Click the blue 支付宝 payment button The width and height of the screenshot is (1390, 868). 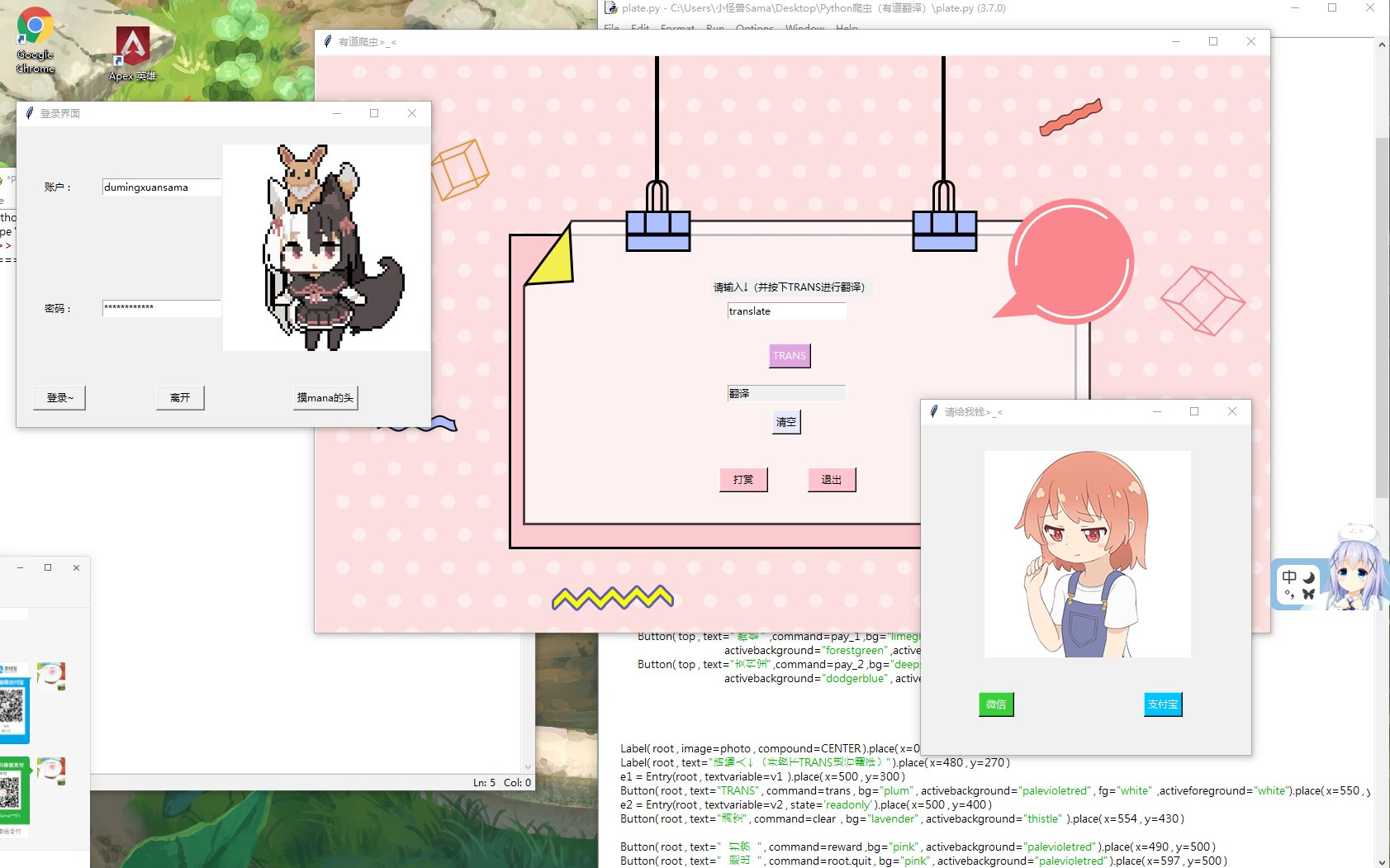point(1163,704)
